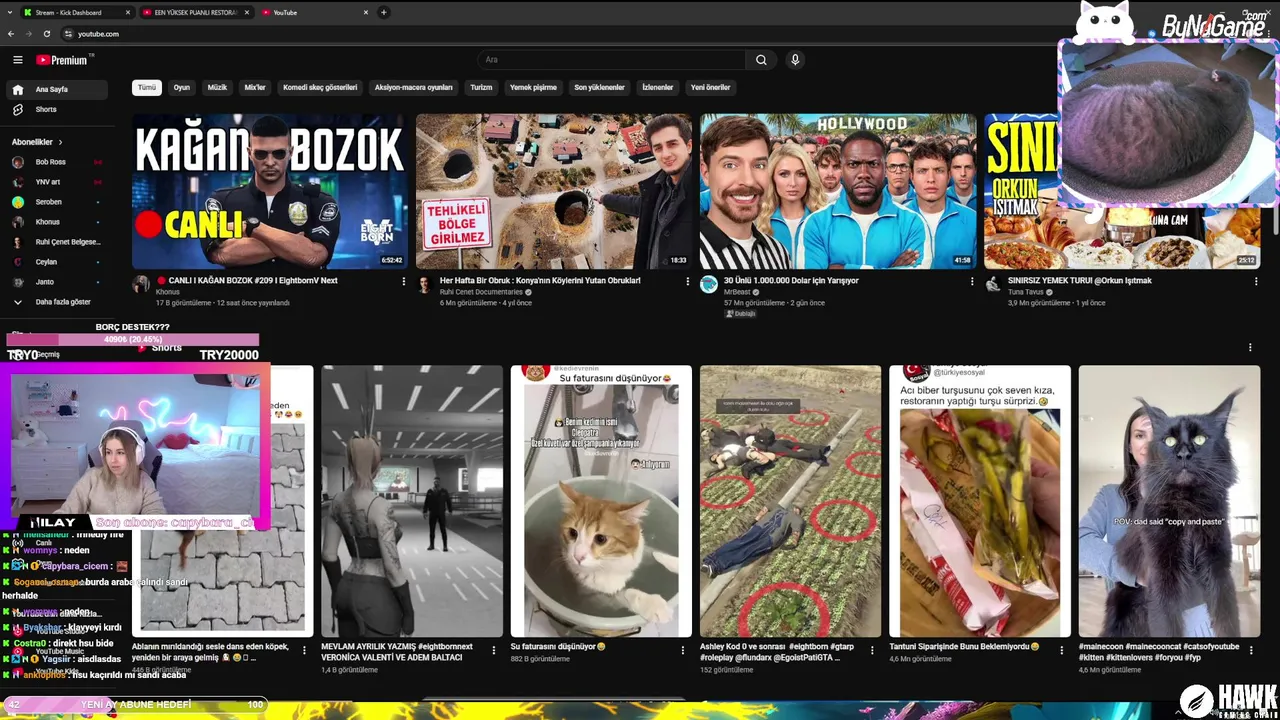Open Mevlam Ayrılık Yazmış short thumbnail
Screen dimensions: 1280x720
(412, 501)
